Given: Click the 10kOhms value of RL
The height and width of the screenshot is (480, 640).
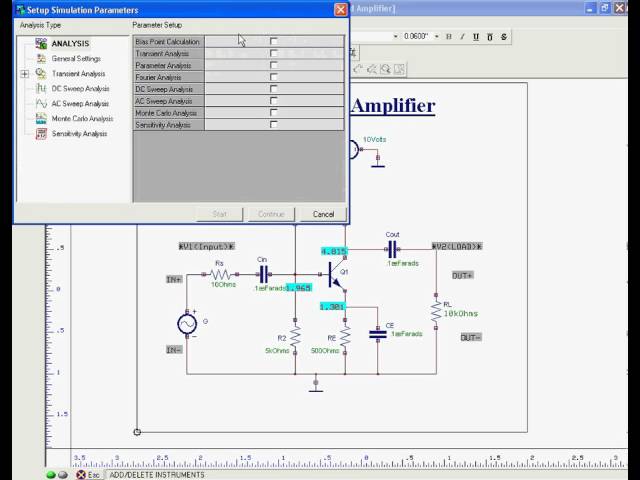Looking at the screenshot, I should [461, 314].
